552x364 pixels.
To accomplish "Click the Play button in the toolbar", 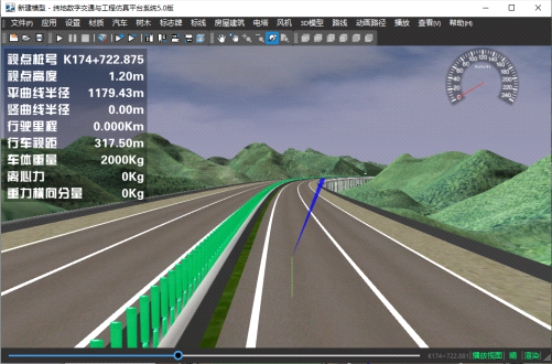I will (59, 38).
